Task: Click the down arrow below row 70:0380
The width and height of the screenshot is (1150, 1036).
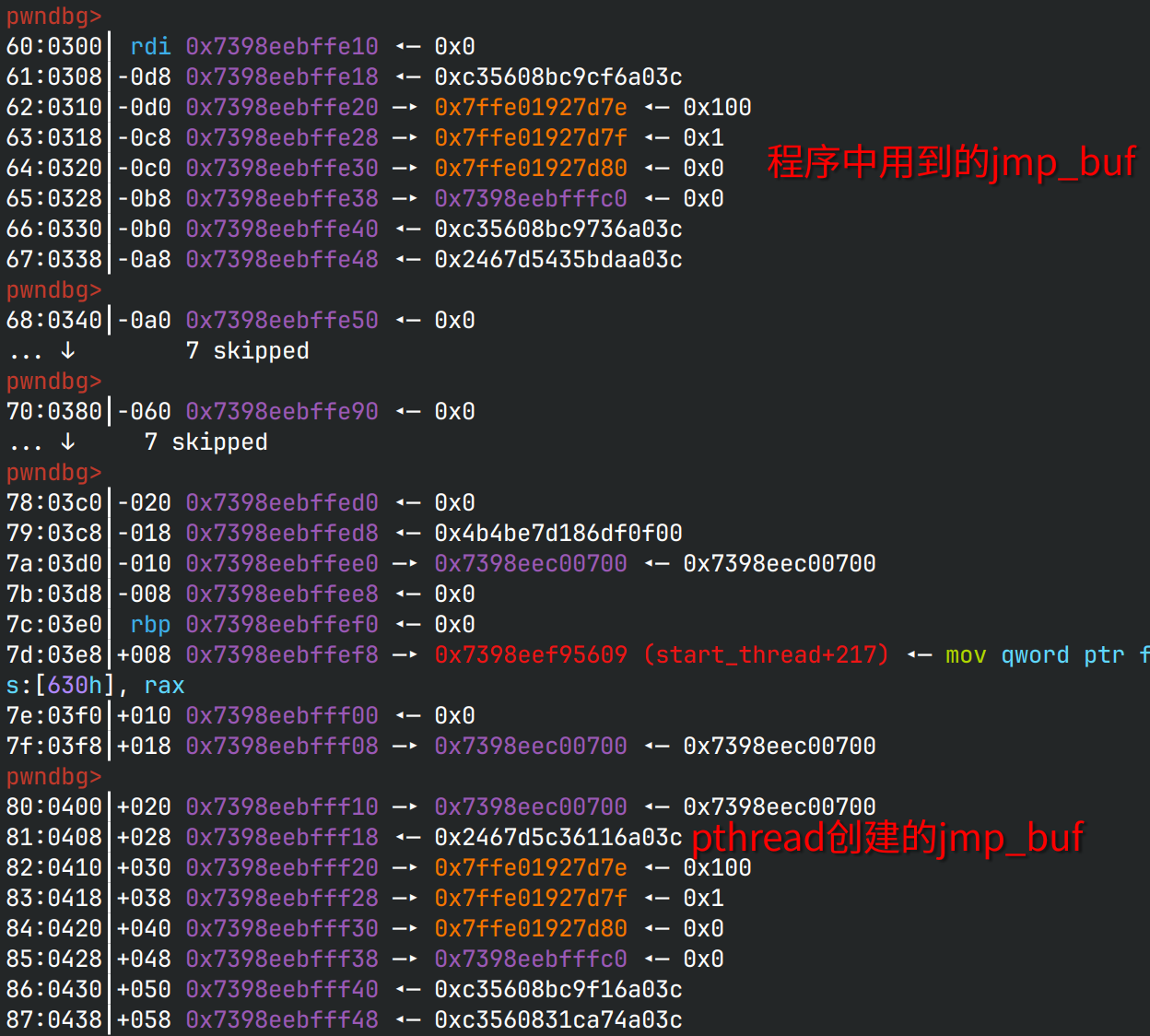Action: click(68, 441)
